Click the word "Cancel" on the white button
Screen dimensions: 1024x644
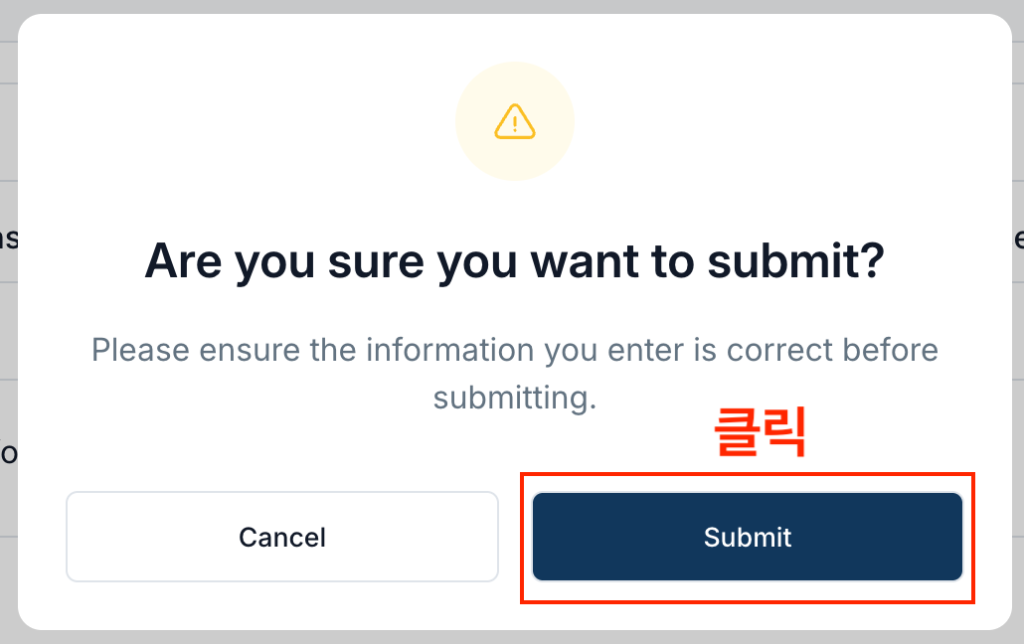[x=282, y=537]
